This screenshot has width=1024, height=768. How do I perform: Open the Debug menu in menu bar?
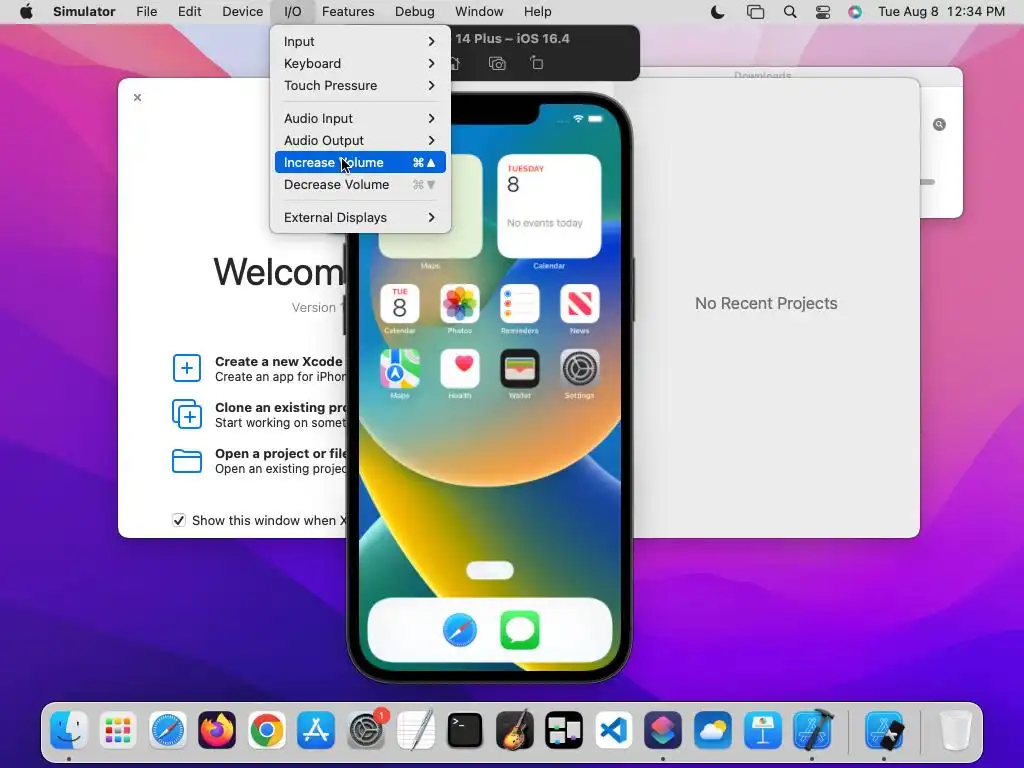tap(415, 12)
